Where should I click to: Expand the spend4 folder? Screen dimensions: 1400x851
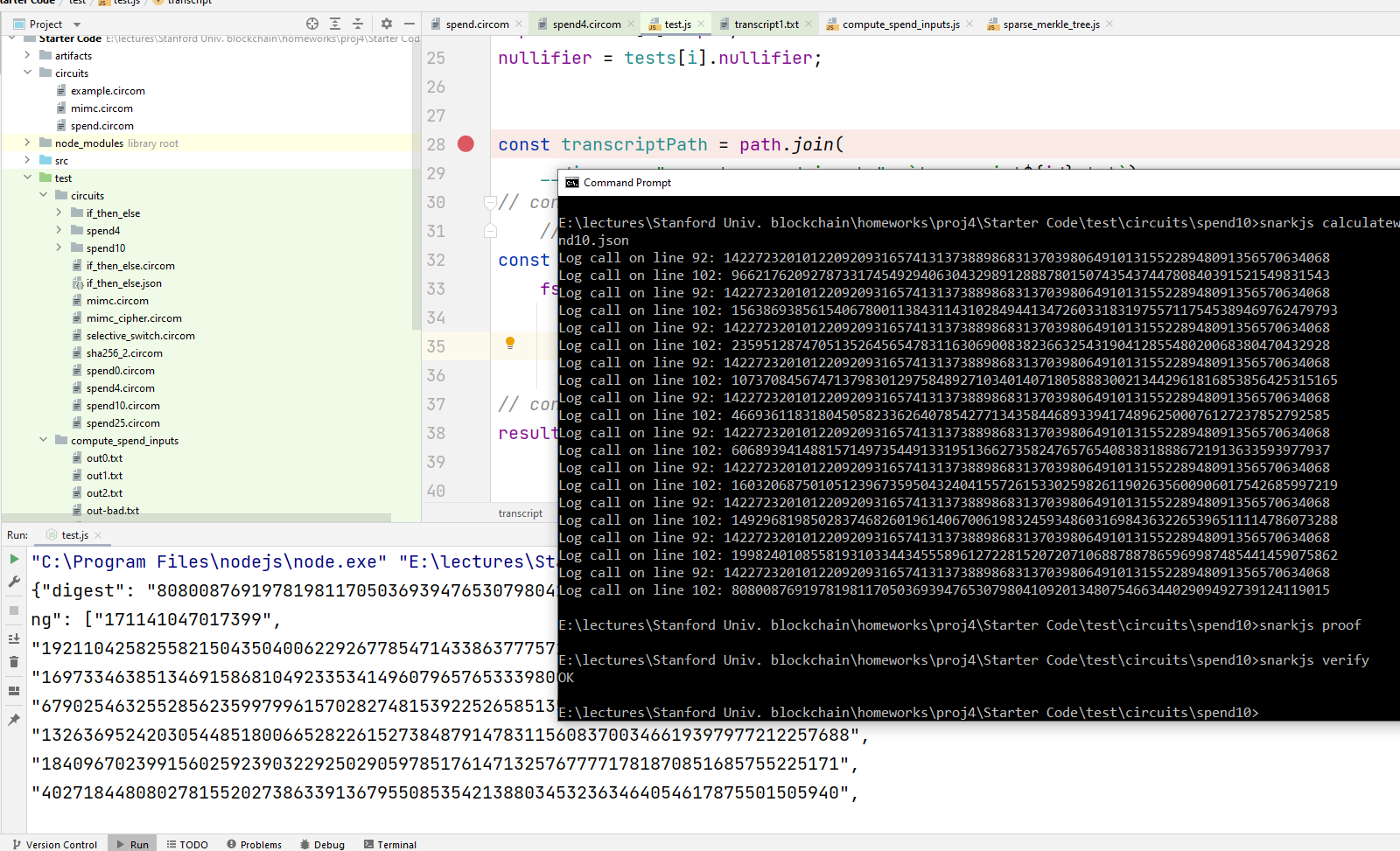click(x=59, y=230)
